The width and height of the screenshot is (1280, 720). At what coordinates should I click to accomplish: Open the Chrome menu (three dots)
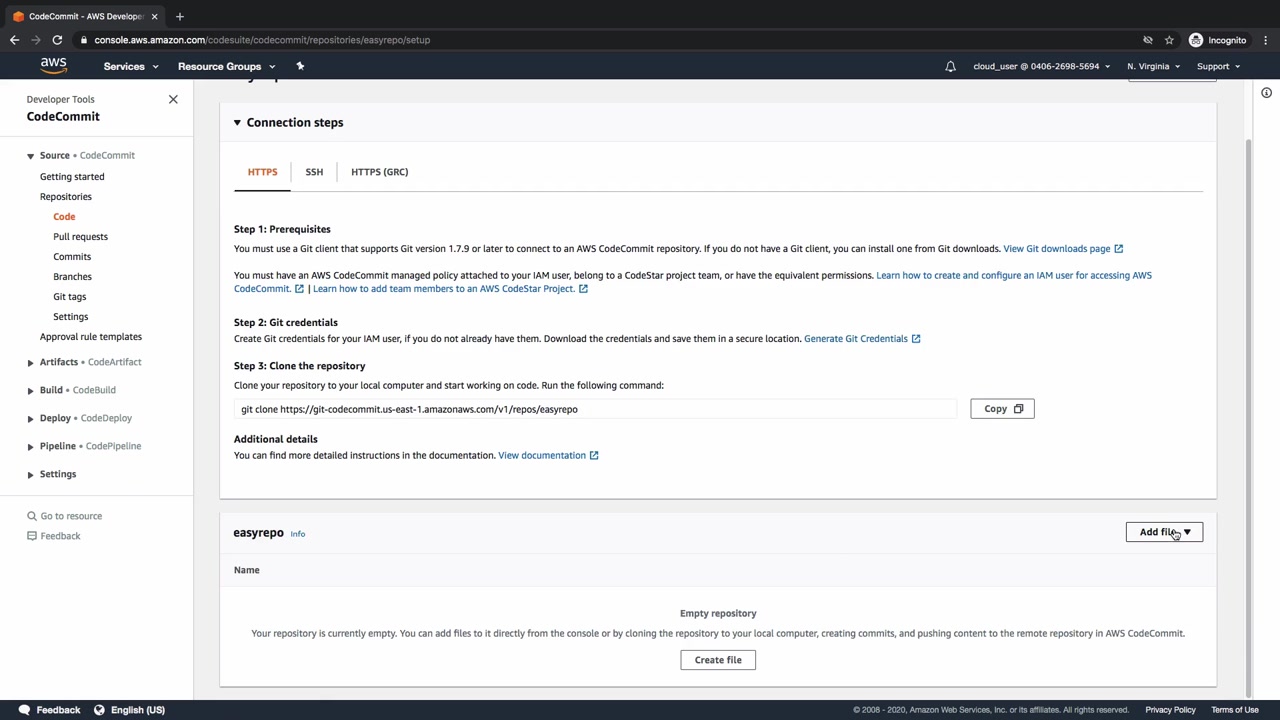1265,40
